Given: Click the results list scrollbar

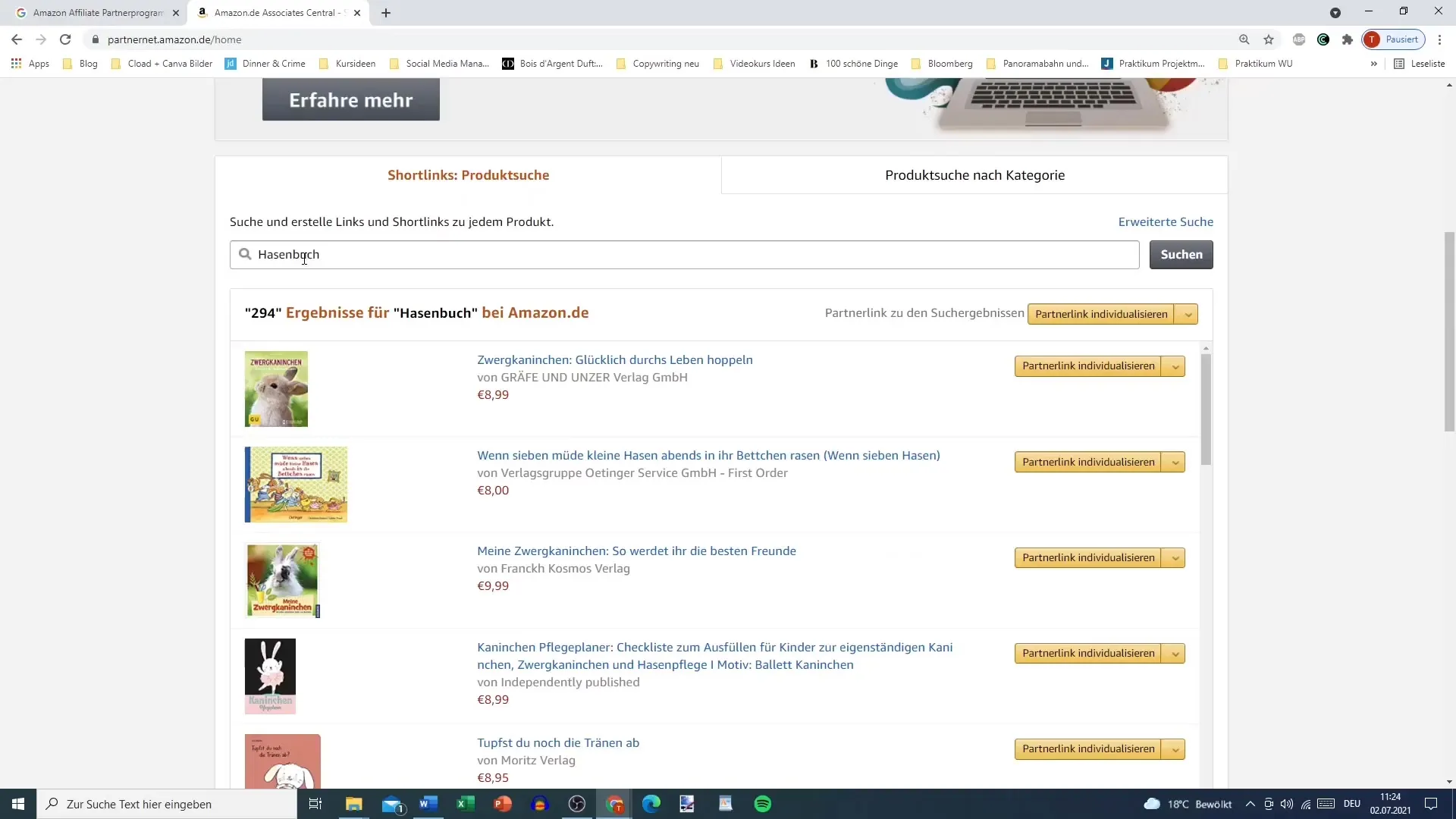Looking at the screenshot, I should [x=1206, y=409].
